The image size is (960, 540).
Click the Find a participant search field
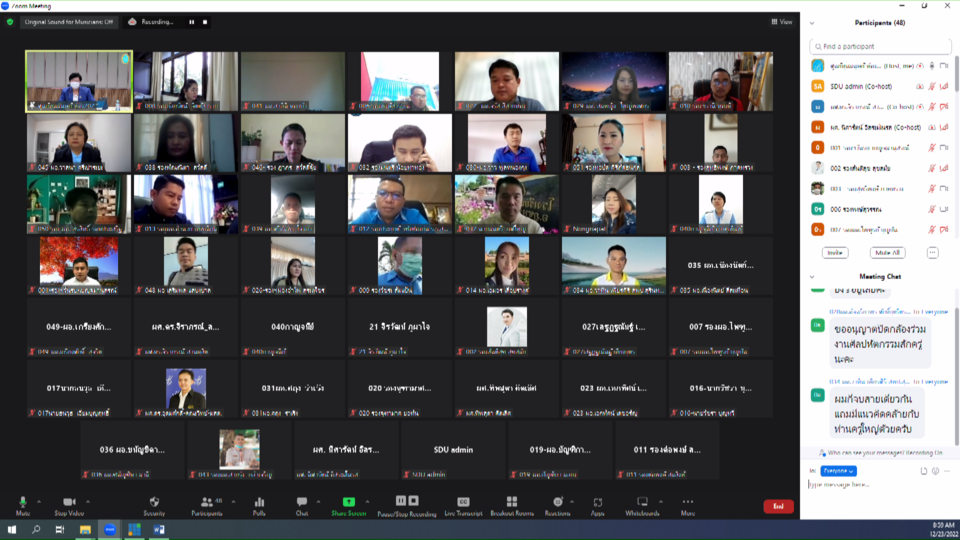click(x=880, y=46)
